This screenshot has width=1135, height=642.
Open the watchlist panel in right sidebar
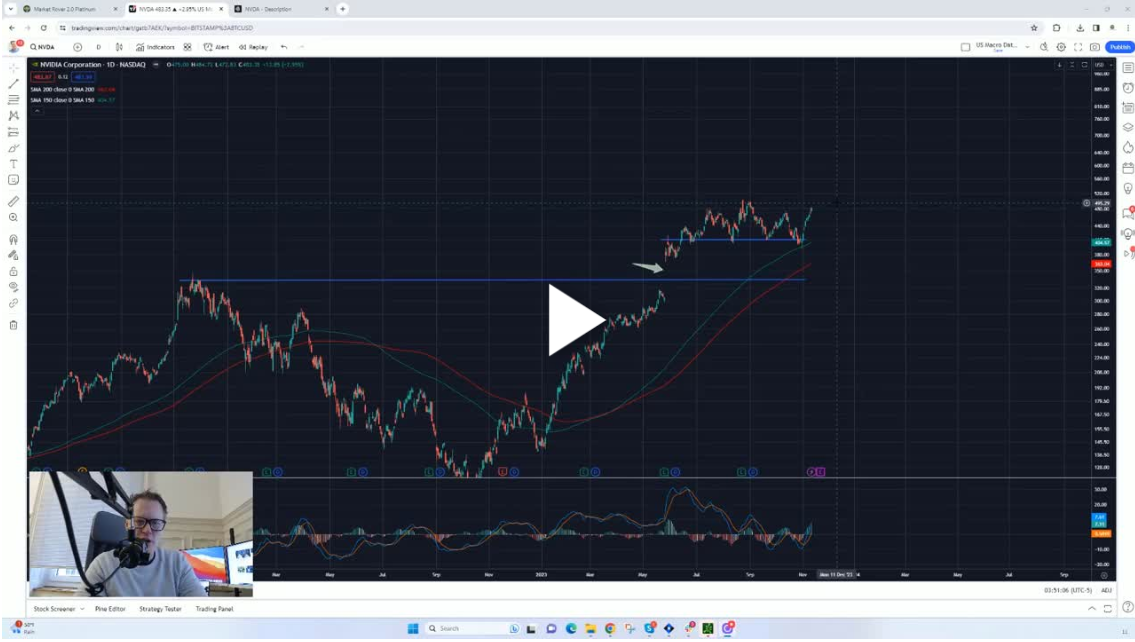pos(1127,67)
